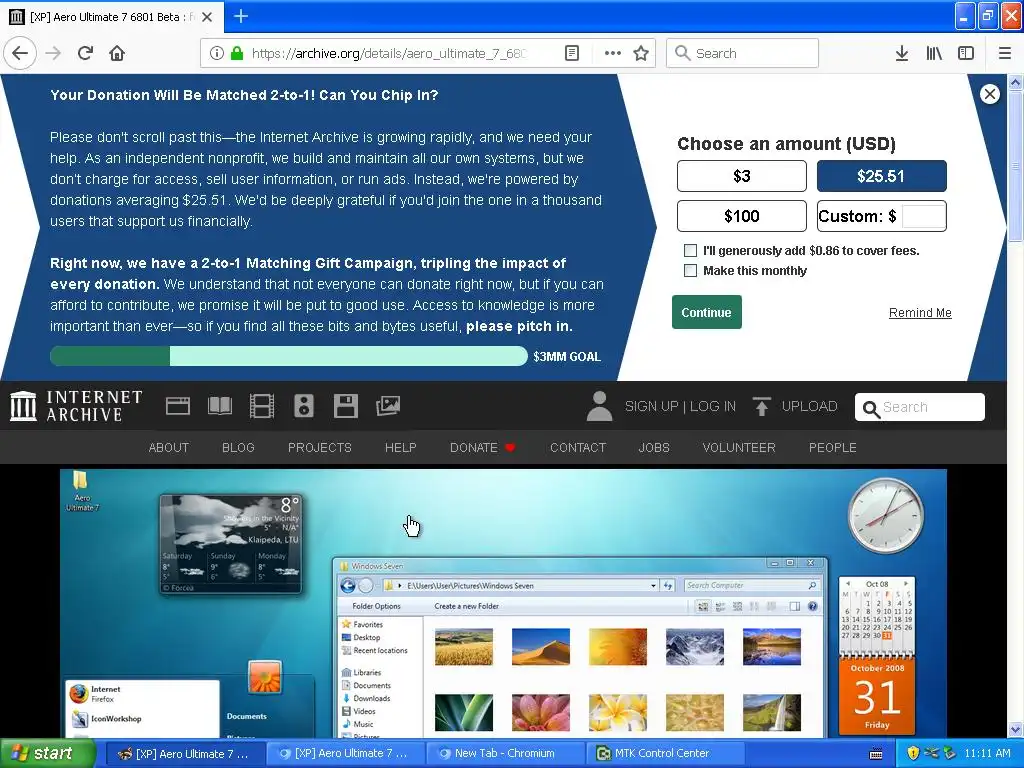Open the DONATE menu item

tap(482, 447)
